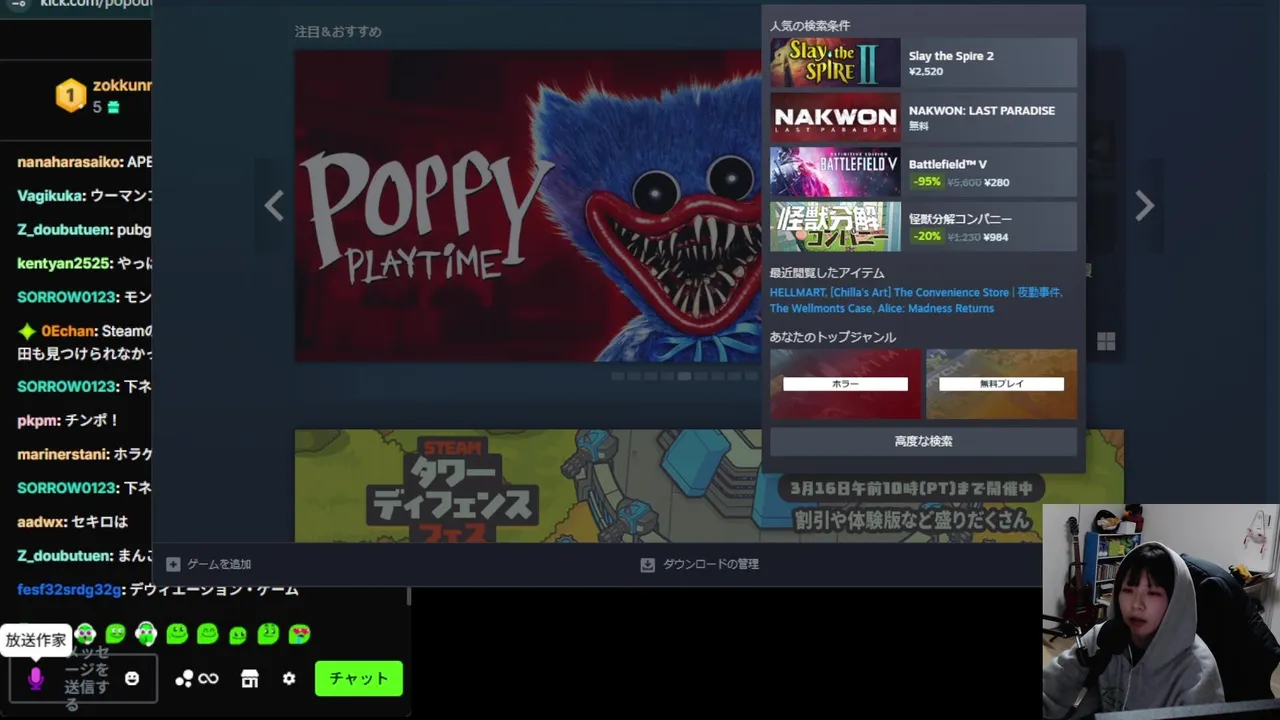Open 高度な検索 advanced search

click(923, 441)
